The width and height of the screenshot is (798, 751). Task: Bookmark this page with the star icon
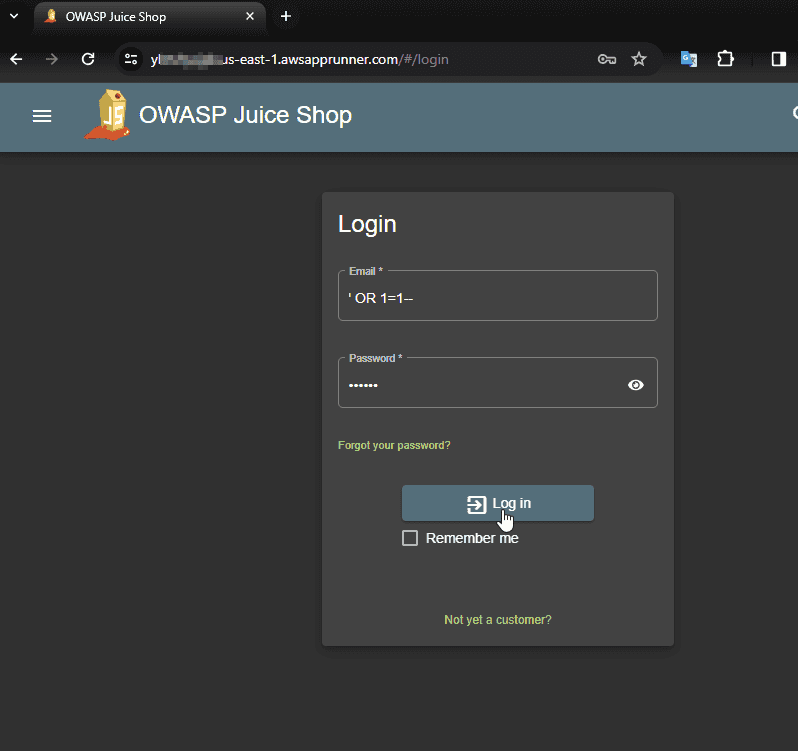[x=639, y=59]
